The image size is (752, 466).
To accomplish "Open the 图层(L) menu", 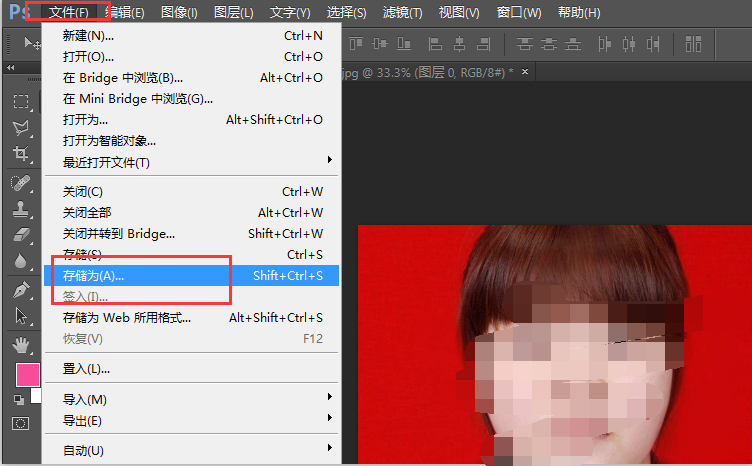I will pyautogui.click(x=234, y=12).
